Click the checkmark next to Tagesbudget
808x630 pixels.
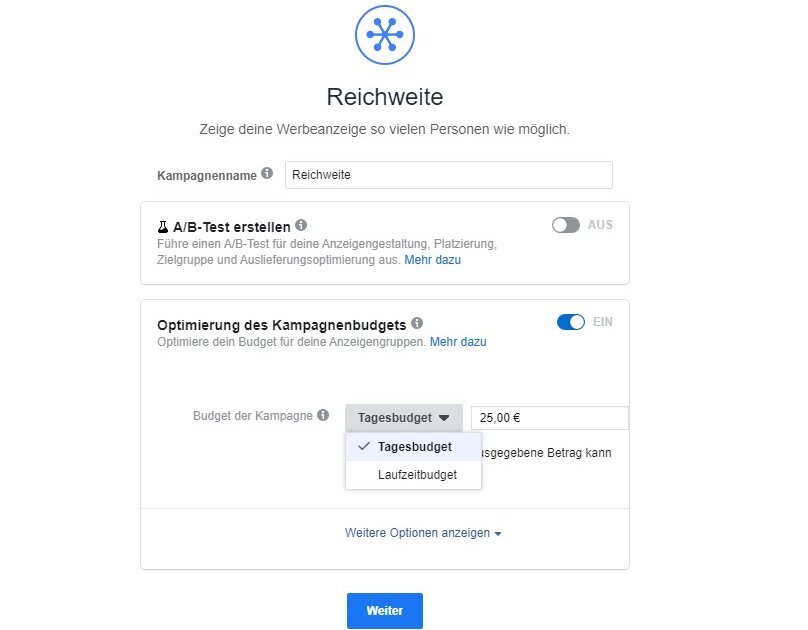pos(363,446)
